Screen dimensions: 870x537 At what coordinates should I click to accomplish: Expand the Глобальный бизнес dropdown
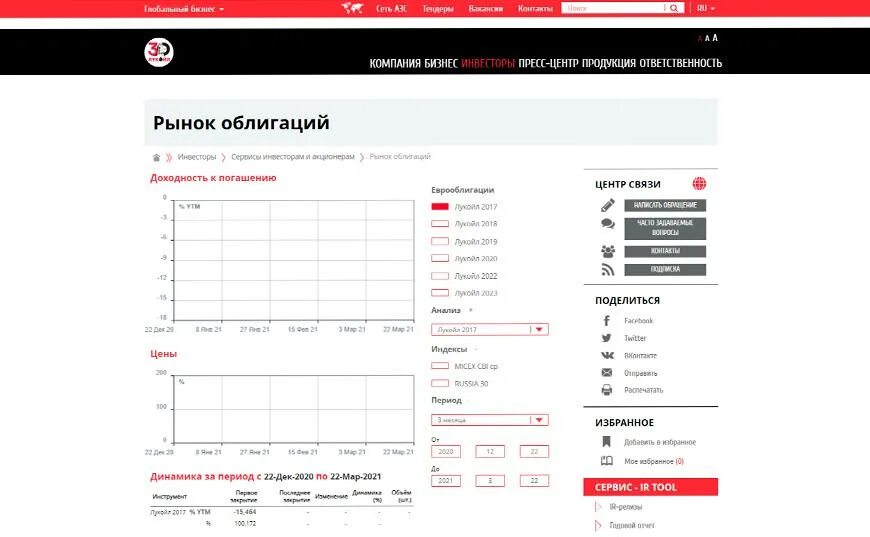(184, 9)
